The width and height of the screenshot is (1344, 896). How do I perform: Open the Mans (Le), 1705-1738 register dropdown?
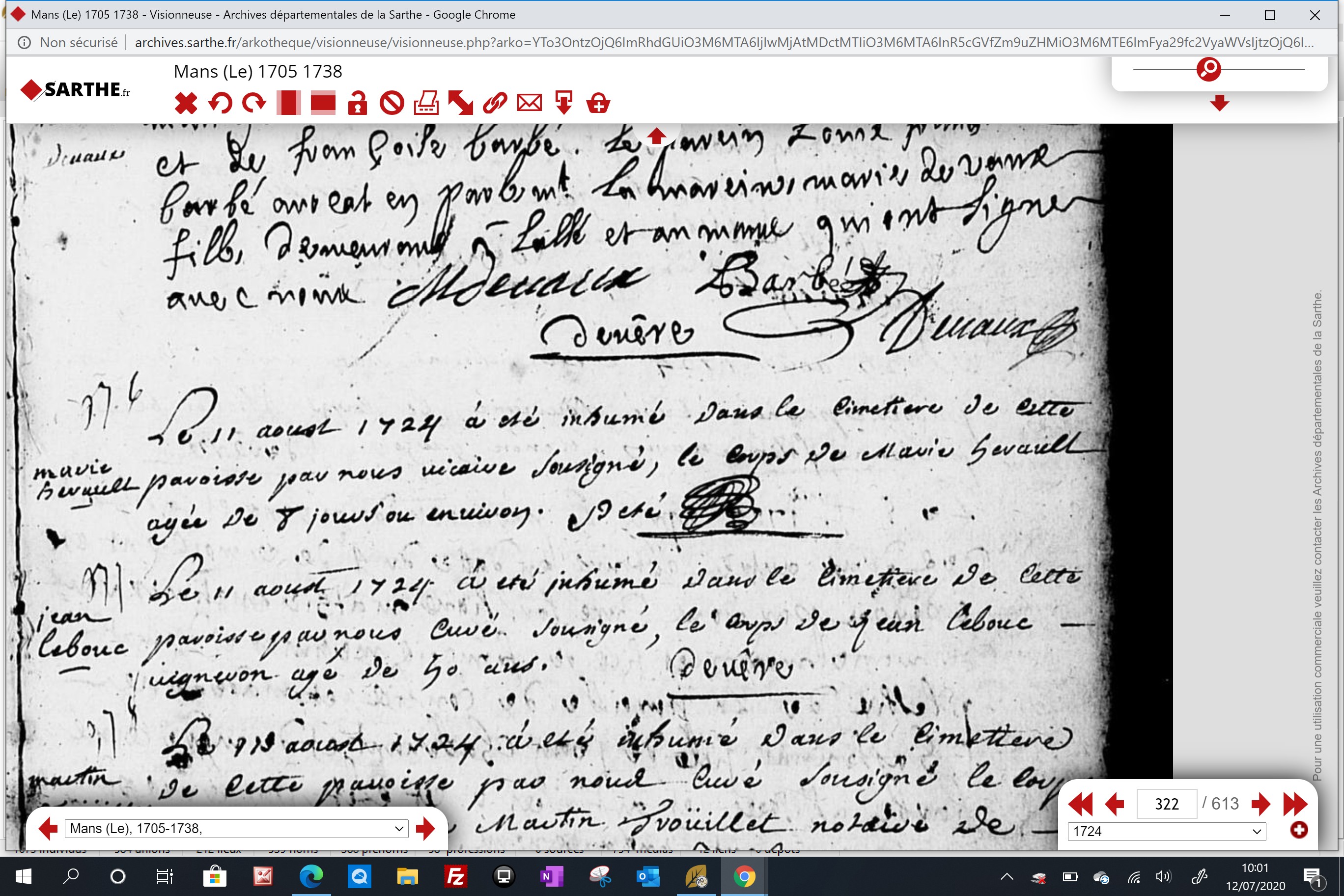tap(237, 829)
